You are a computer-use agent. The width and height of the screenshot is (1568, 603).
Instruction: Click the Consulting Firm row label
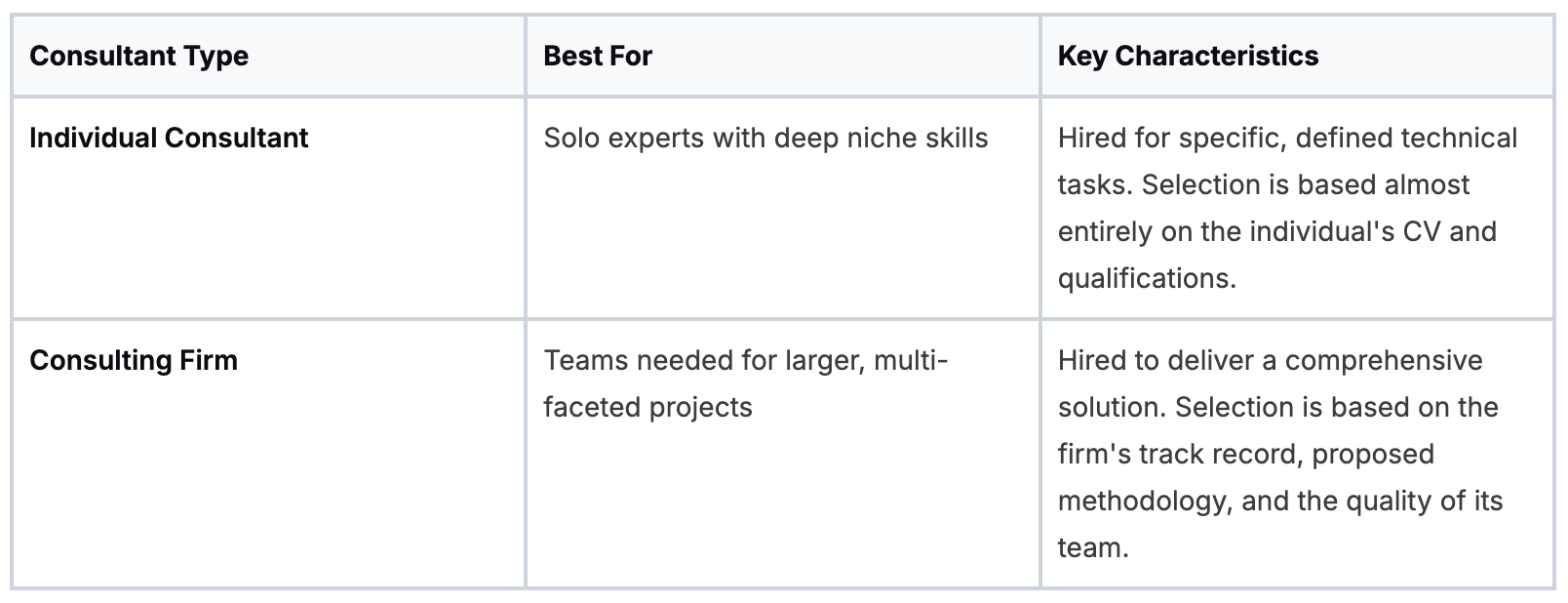[134, 361]
